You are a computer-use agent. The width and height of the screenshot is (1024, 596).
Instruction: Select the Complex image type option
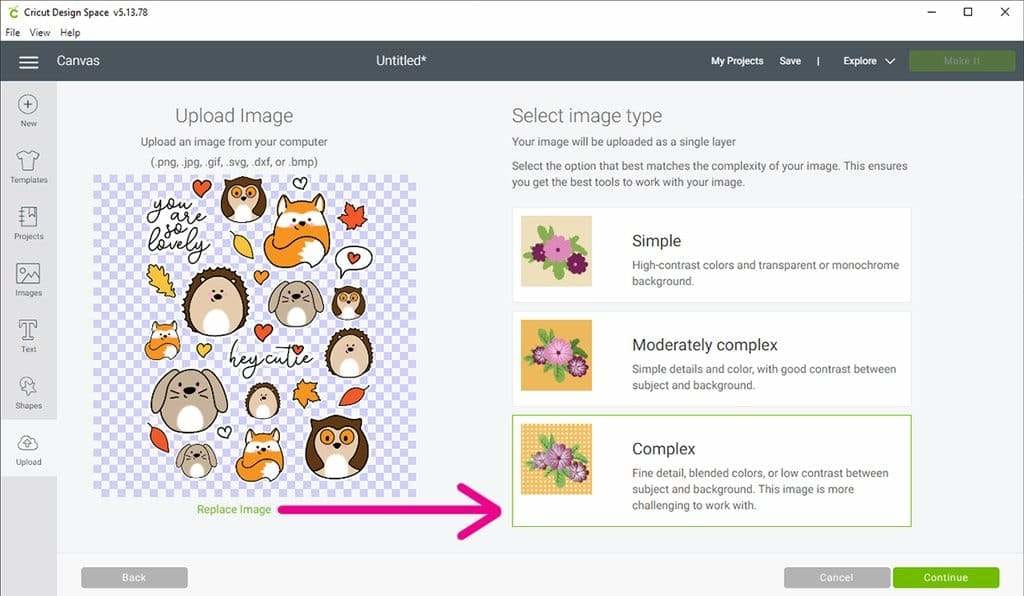[711, 470]
